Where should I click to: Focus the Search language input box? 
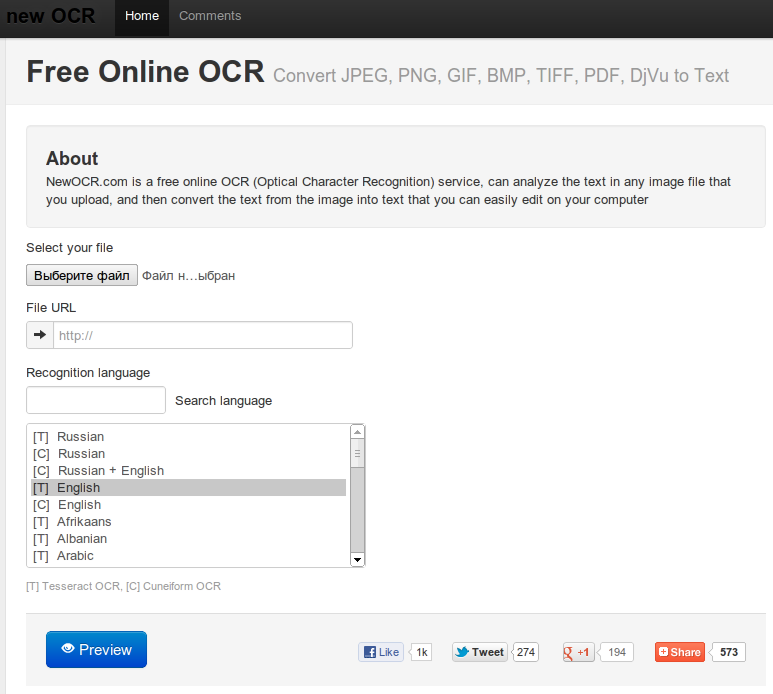click(x=96, y=400)
